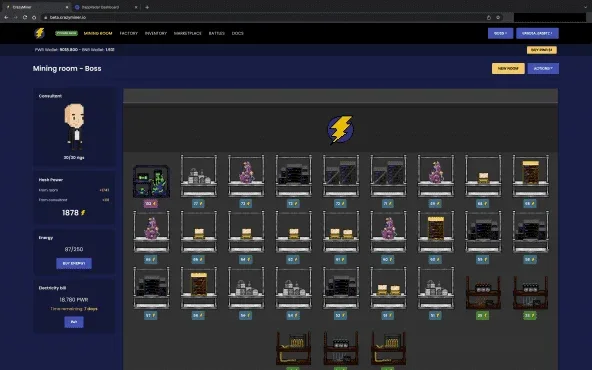Open the purple monster rig labeled 73
Viewport: 592px width, 370px height.
(246, 176)
